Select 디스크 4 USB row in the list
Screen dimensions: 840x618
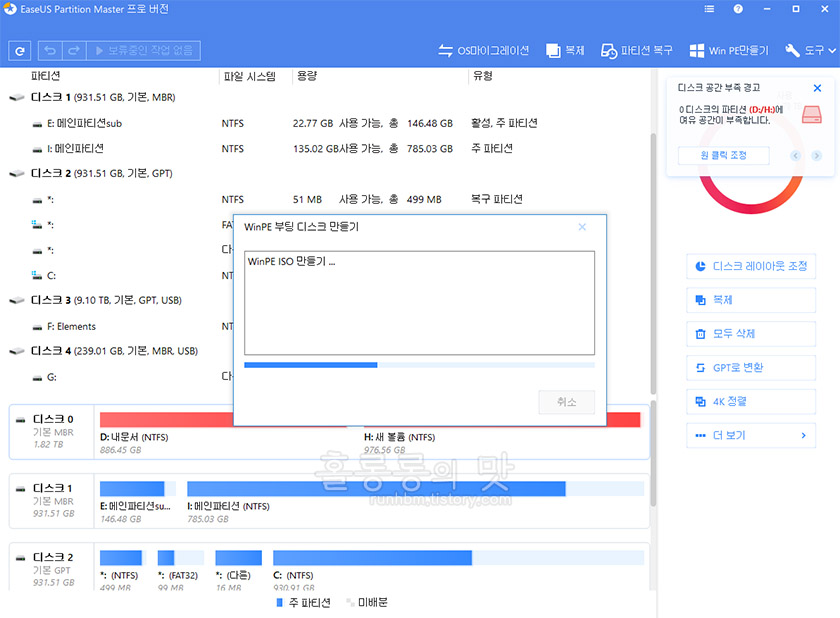tap(121, 351)
